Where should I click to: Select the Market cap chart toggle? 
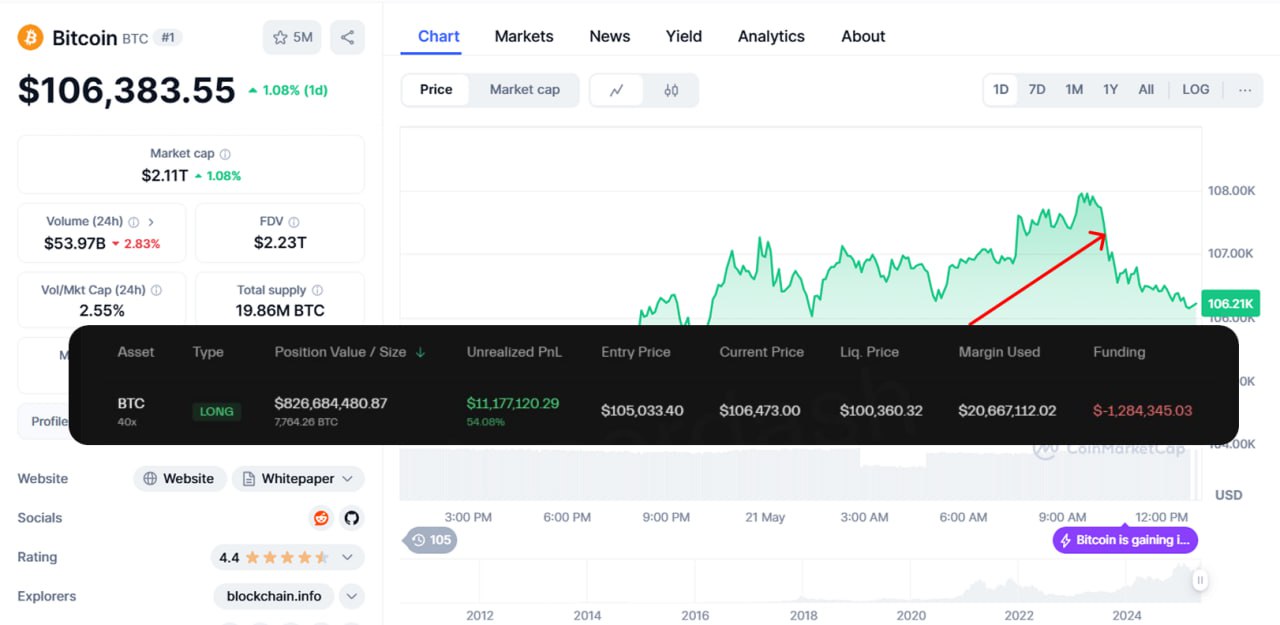click(x=525, y=90)
